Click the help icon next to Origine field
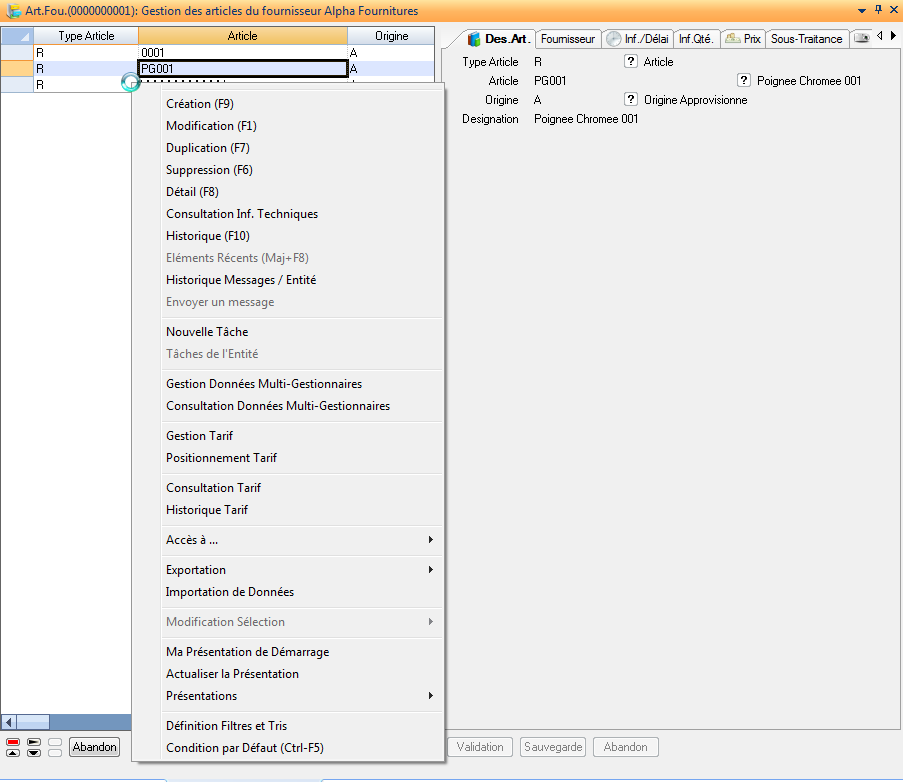The width and height of the screenshot is (903, 782). click(x=631, y=100)
